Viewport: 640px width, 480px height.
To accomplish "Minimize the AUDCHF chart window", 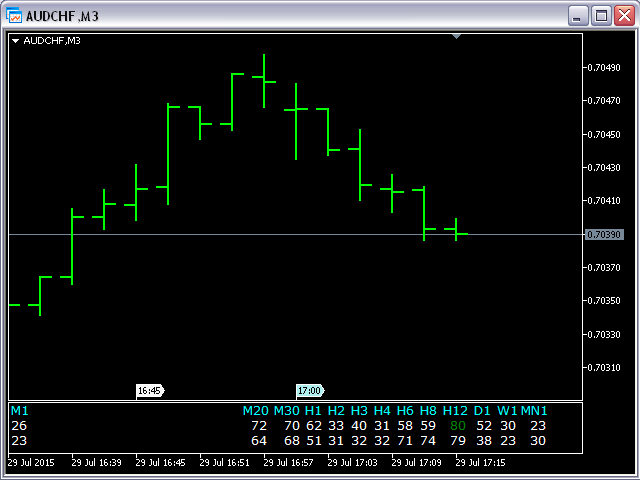I will point(578,16).
